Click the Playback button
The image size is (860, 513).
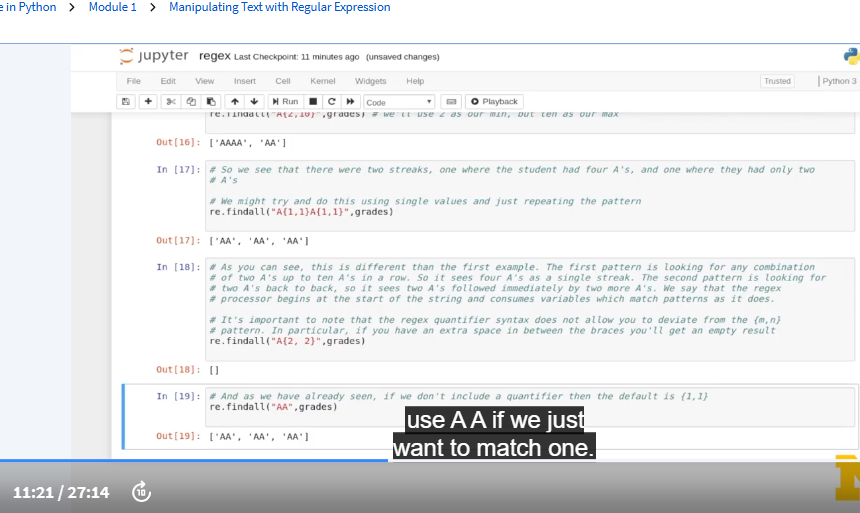pyautogui.click(x=495, y=102)
